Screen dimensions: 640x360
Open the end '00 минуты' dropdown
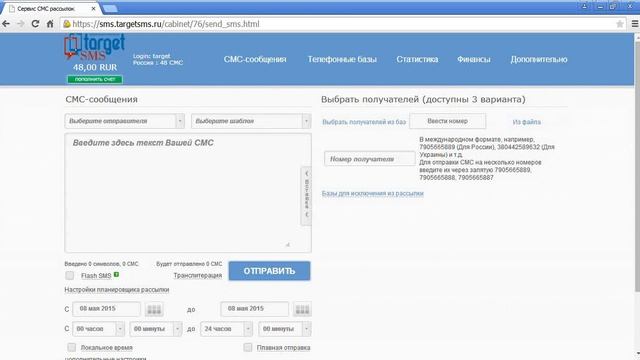point(285,329)
